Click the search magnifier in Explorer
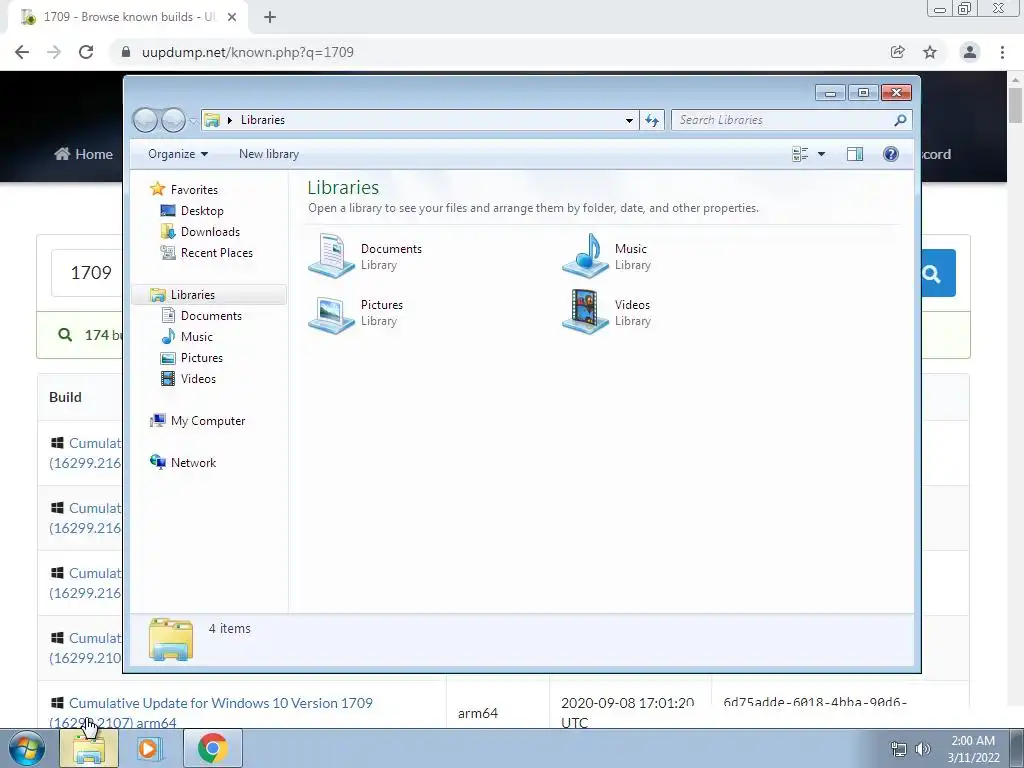 [901, 120]
